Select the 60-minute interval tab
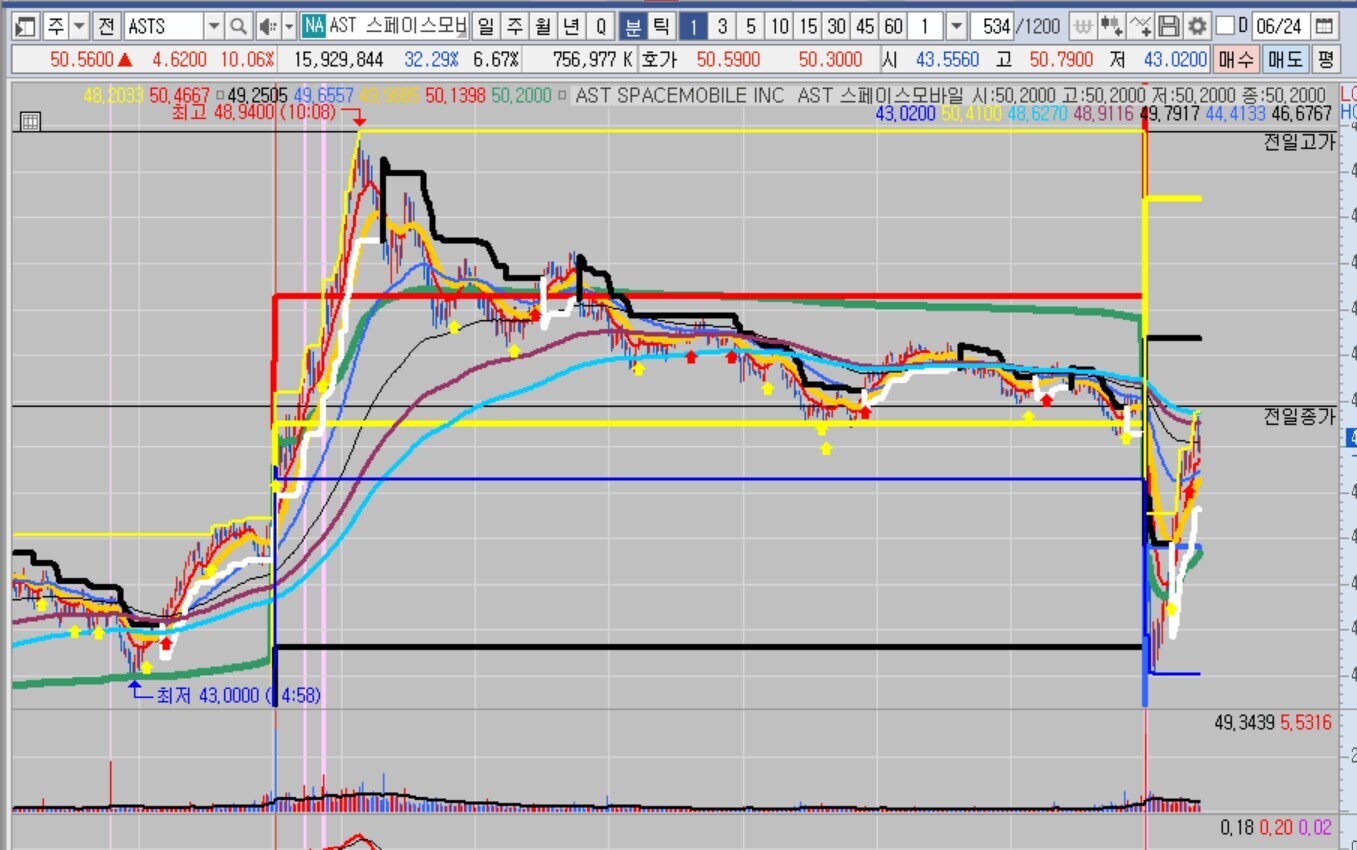The image size is (1357, 850). point(893,26)
